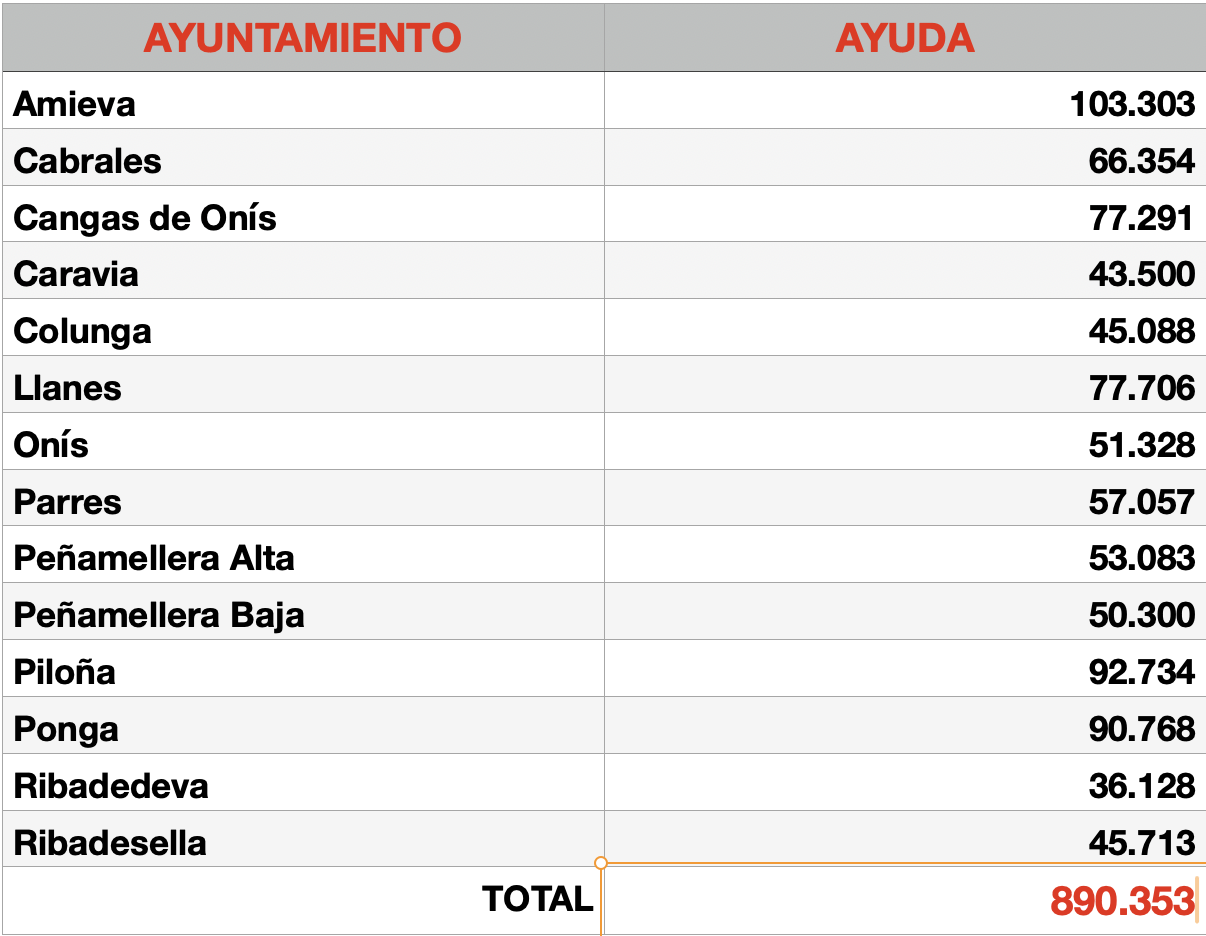
Task: Select the cell containing 77.291
Action: (1141, 218)
